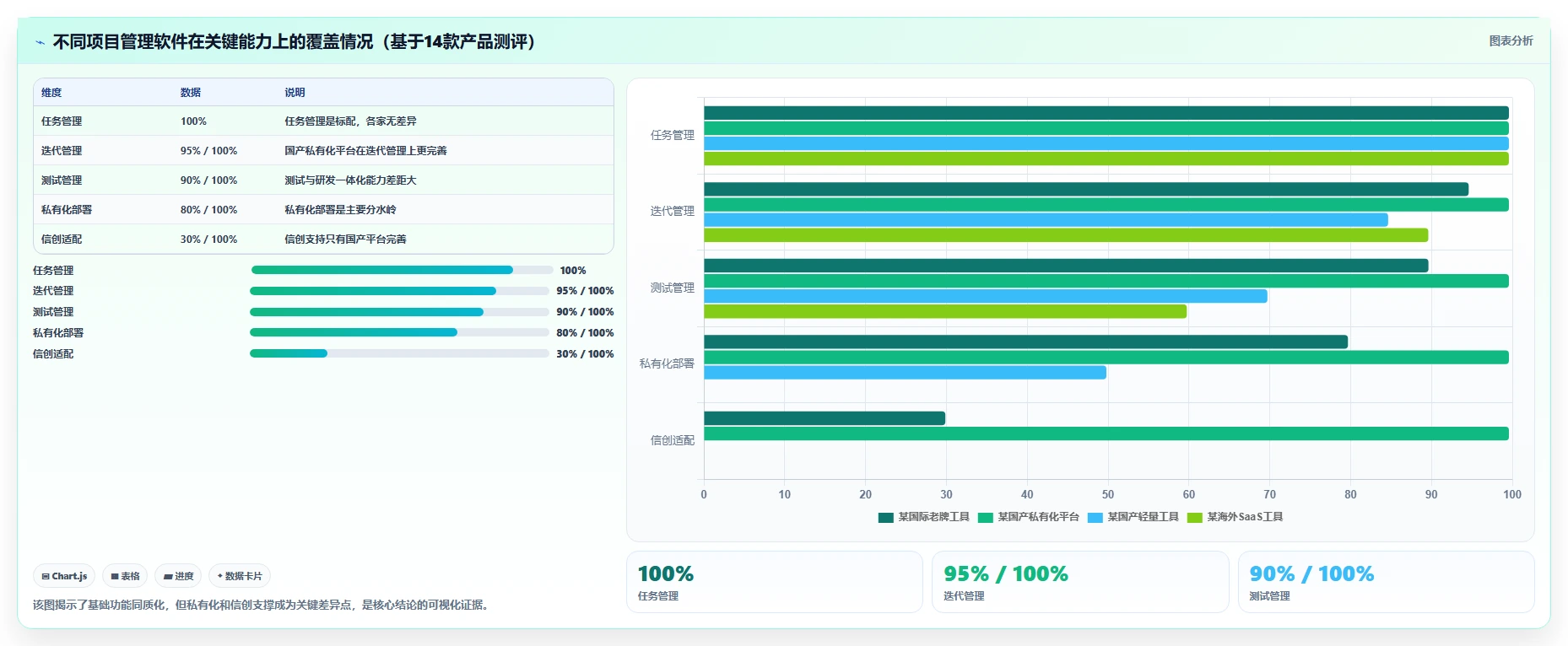Image resolution: width=1568 pixels, height=646 pixels.
Task: Click the 进度 chip
Action: coord(178,576)
